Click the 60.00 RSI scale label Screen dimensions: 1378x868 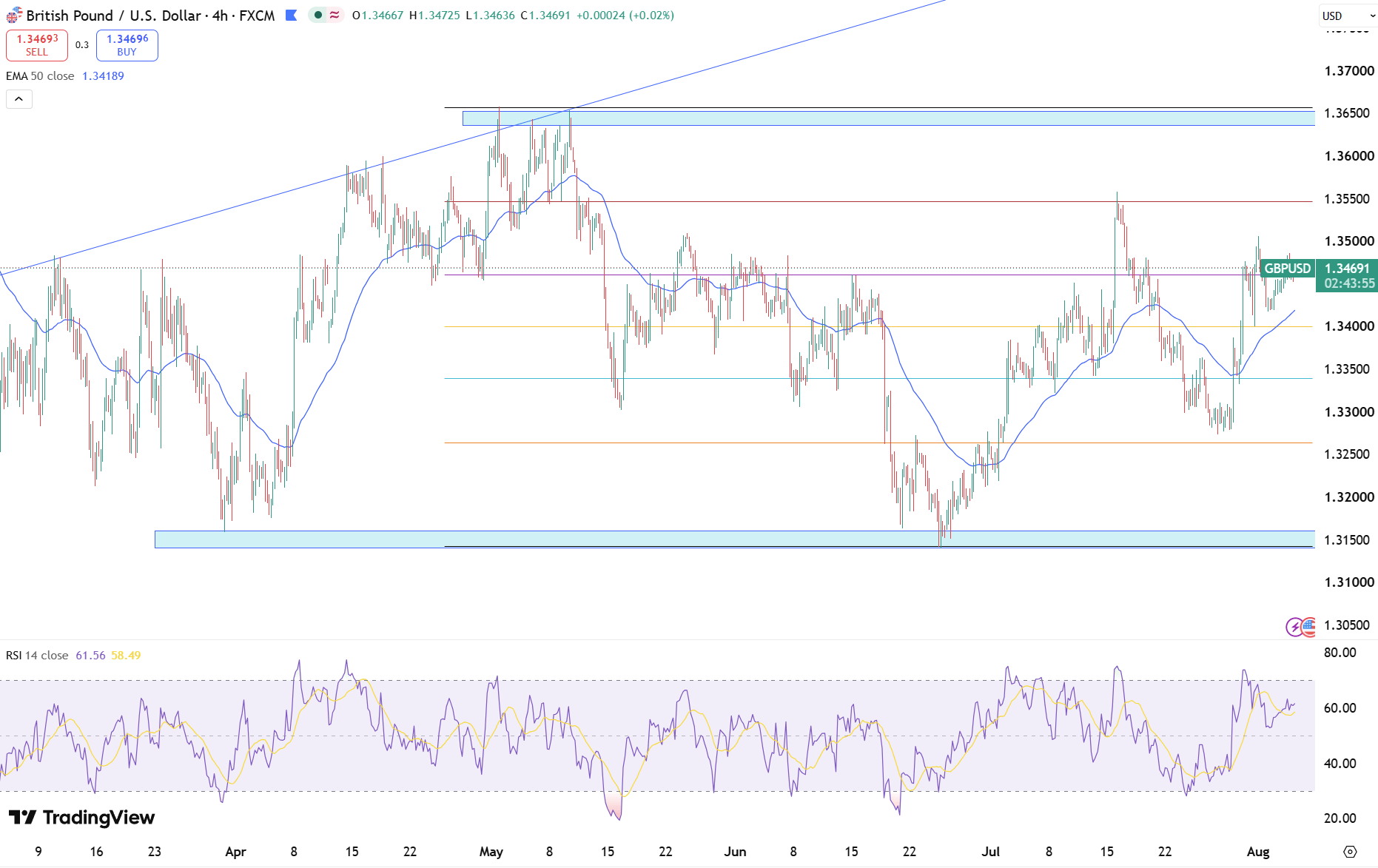[1340, 708]
